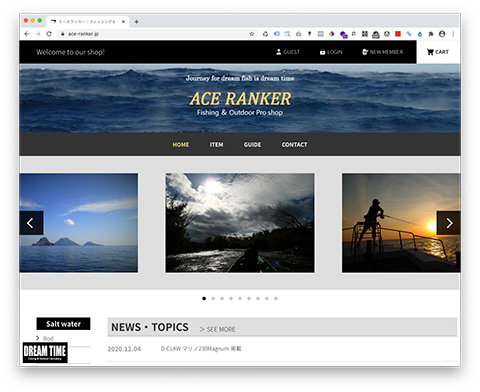
Task: Bookmark page with the star icon
Action: [x=252, y=34]
